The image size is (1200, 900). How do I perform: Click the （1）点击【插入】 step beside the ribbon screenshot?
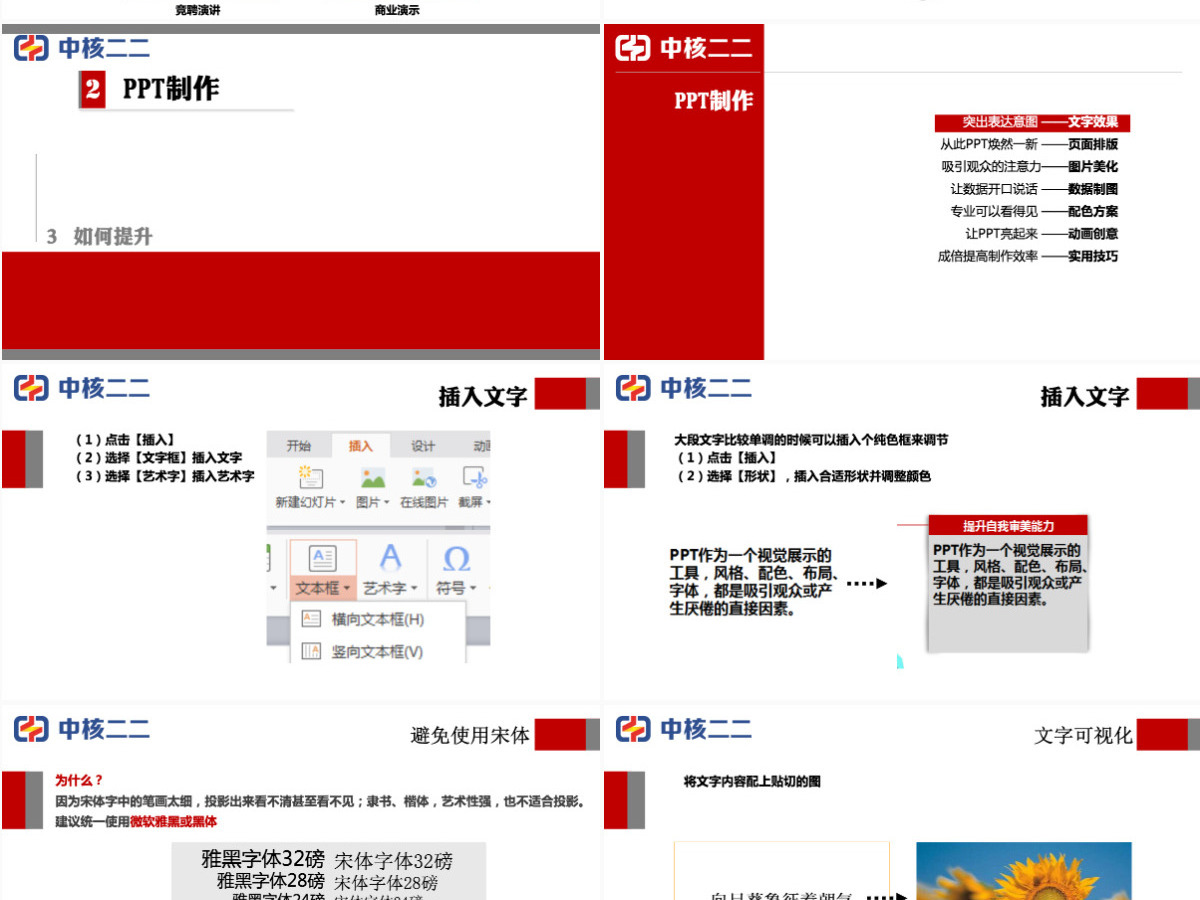(x=126, y=439)
